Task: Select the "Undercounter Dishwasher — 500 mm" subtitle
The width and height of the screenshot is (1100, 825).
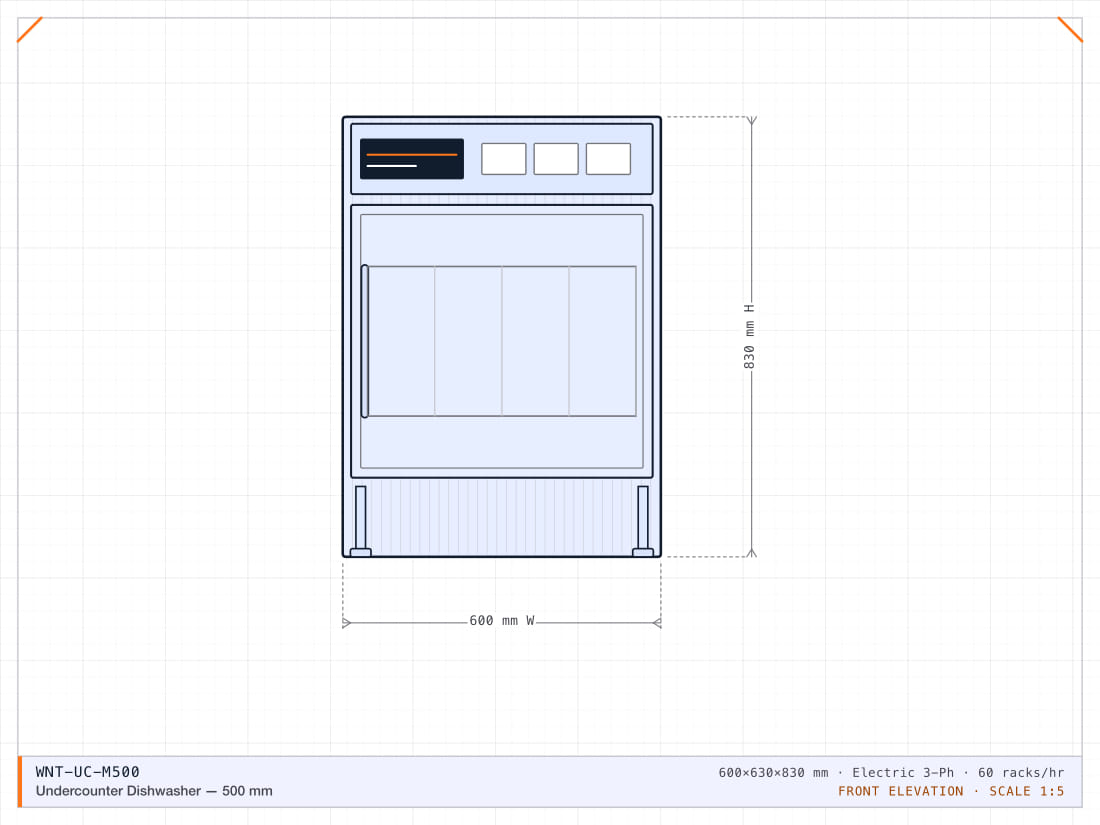Action: coord(154,791)
